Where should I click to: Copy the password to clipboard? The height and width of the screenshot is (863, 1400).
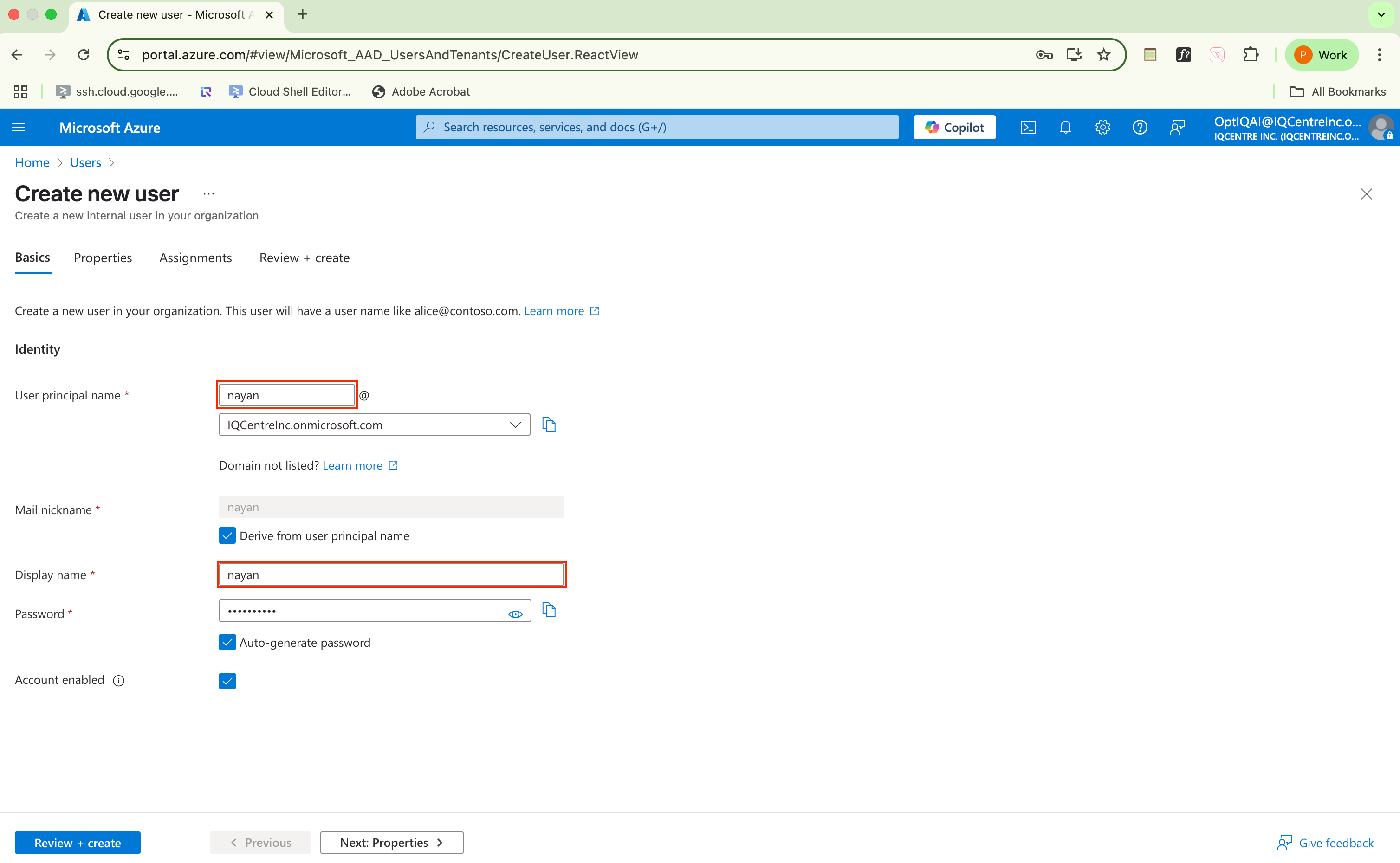(x=549, y=610)
